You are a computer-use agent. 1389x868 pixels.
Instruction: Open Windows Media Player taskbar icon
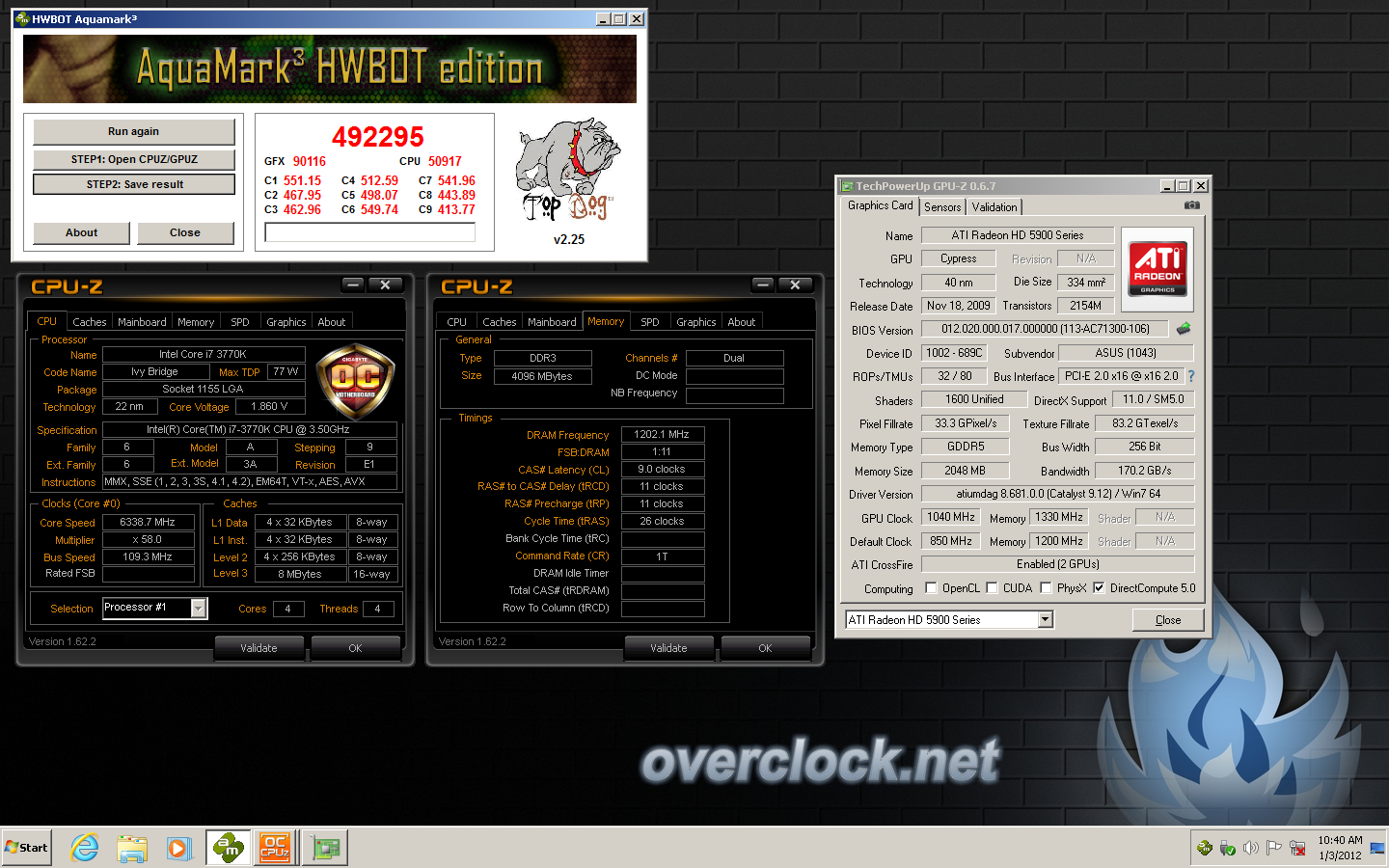(178, 848)
